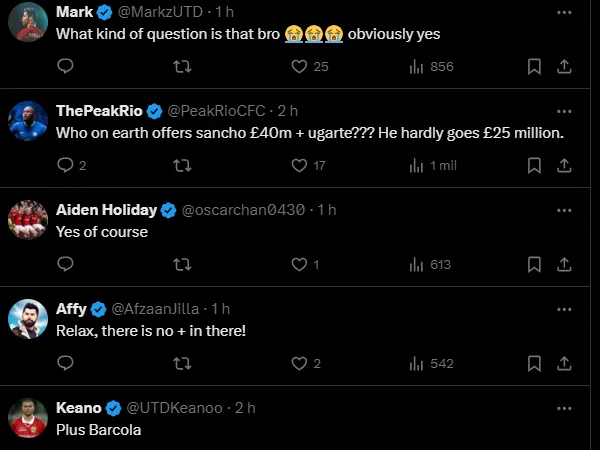Open Mark's profile avatar
The image size is (600, 450).
[29, 23]
